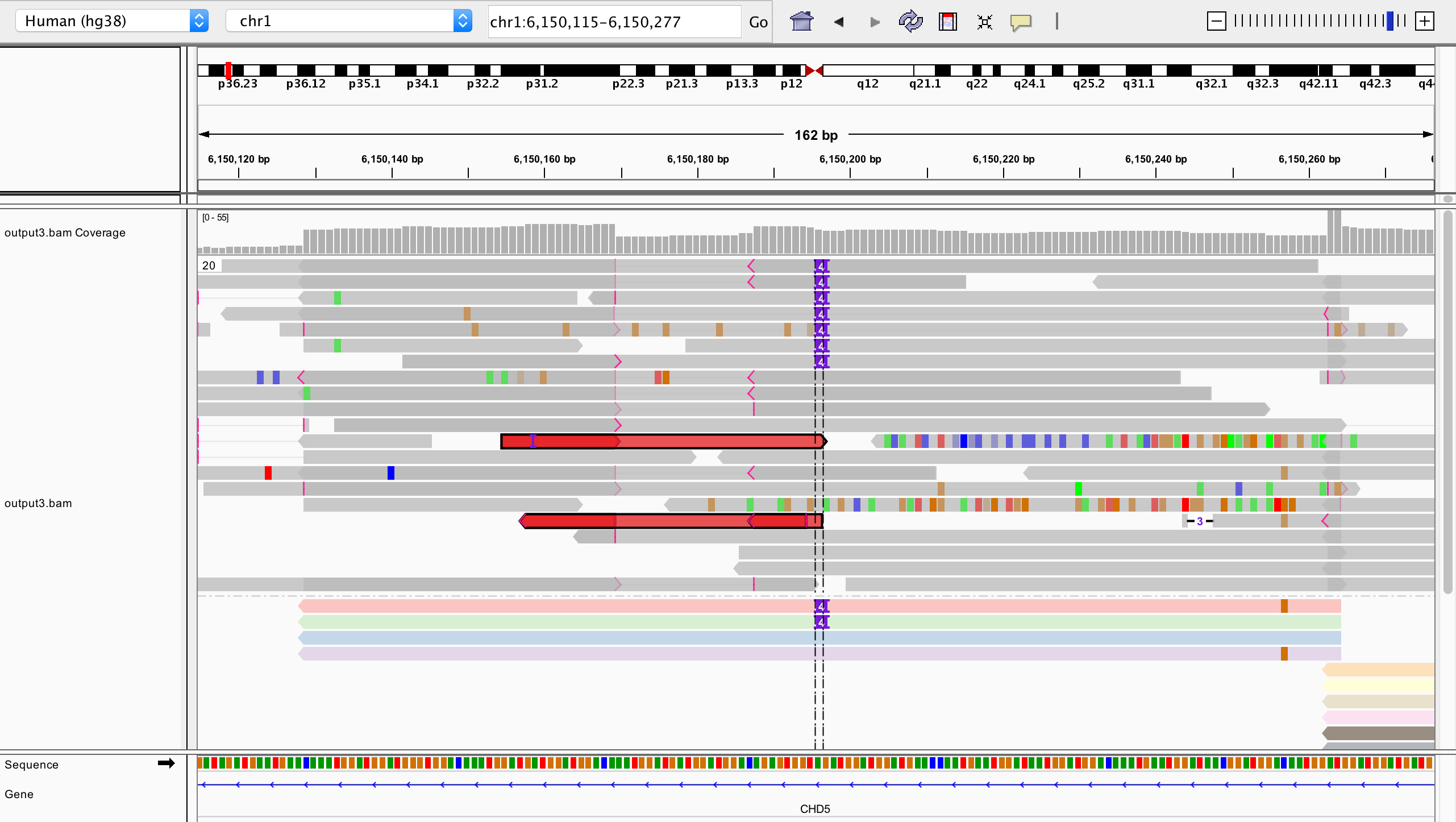This screenshot has width=1456, height=822.
Task: Zoom out with the minus button
Action: click(1216, 22)
